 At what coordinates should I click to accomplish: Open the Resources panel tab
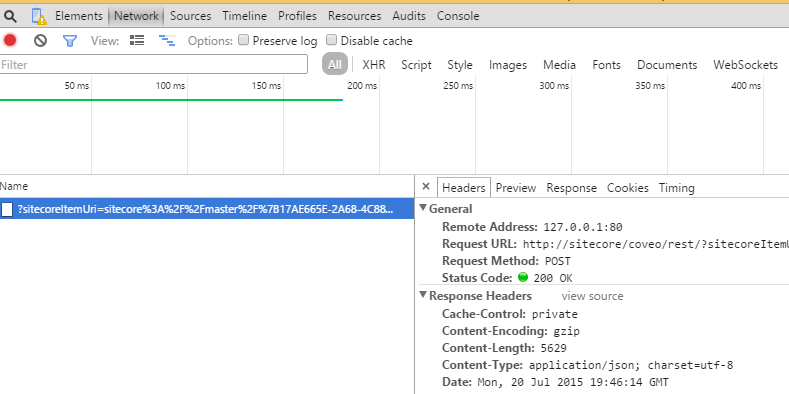[355, 16]
